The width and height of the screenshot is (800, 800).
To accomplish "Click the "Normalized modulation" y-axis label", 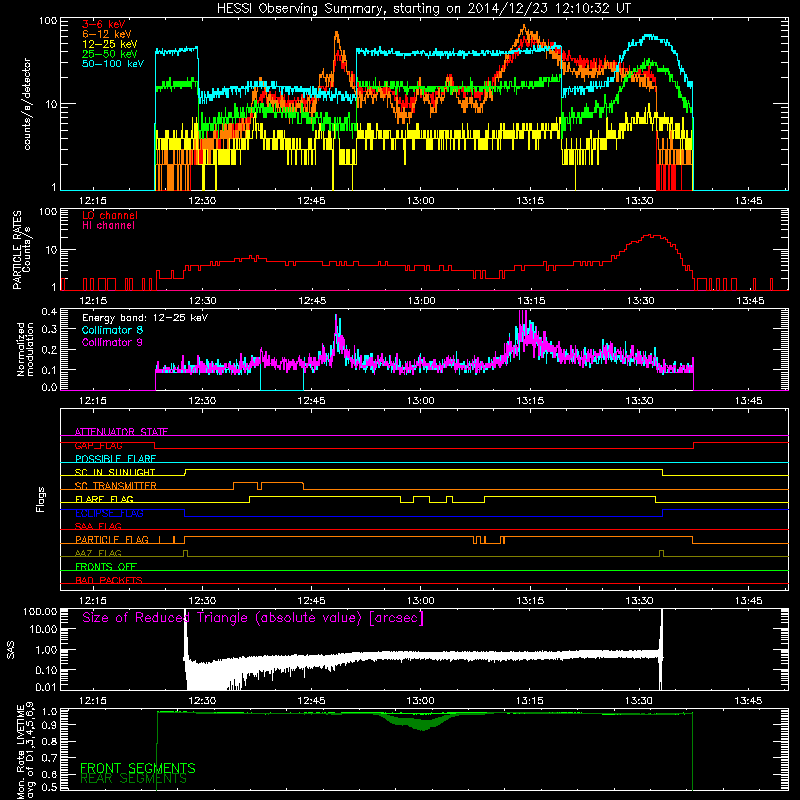I will point(26,349).
